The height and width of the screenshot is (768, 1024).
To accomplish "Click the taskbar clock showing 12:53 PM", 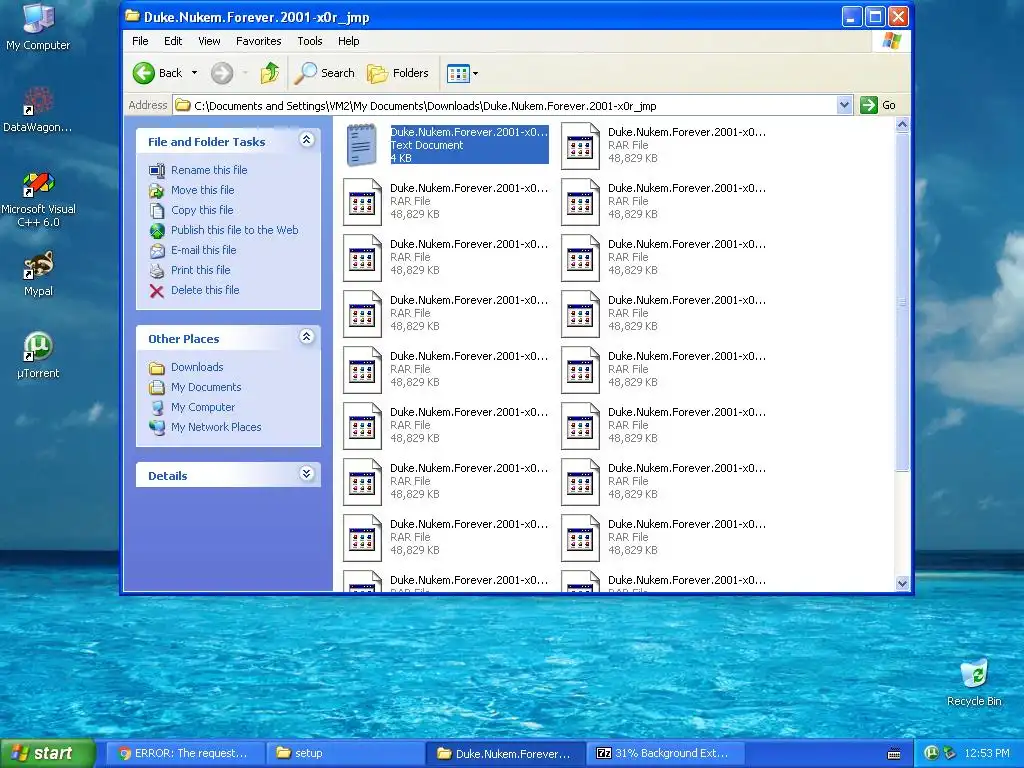I will [987, 753].
